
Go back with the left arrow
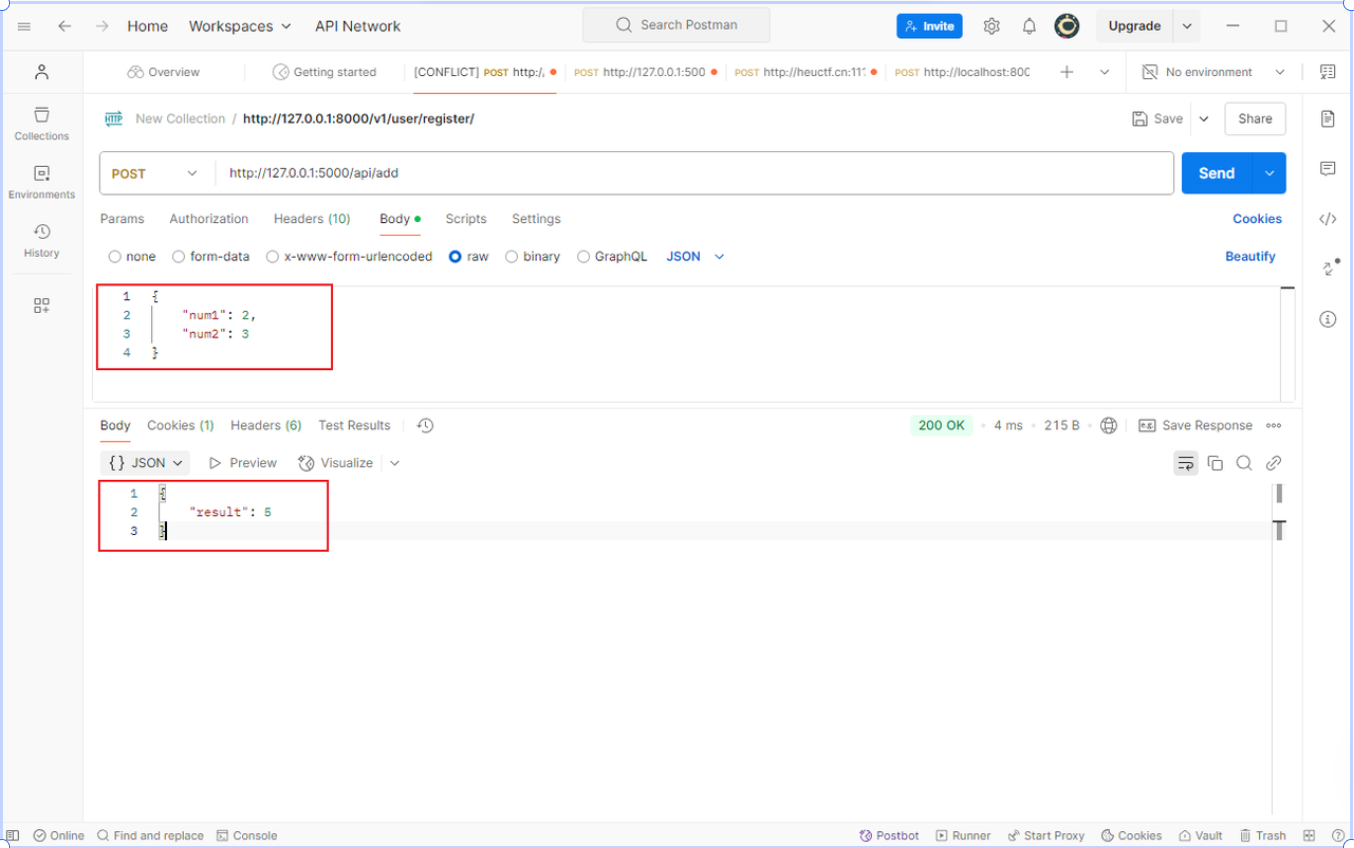coord(65,26)
